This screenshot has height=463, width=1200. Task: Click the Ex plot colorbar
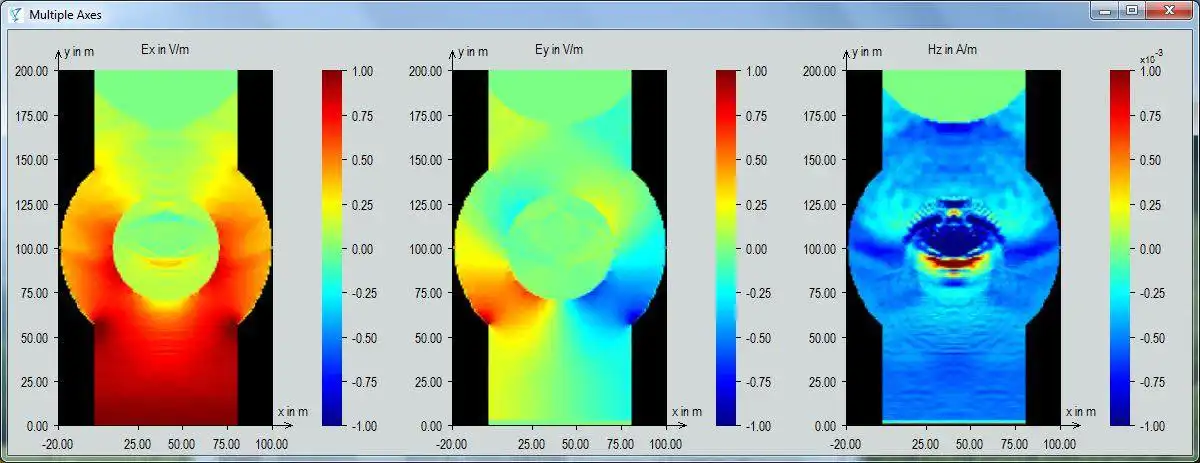click(x=332, y=247)
